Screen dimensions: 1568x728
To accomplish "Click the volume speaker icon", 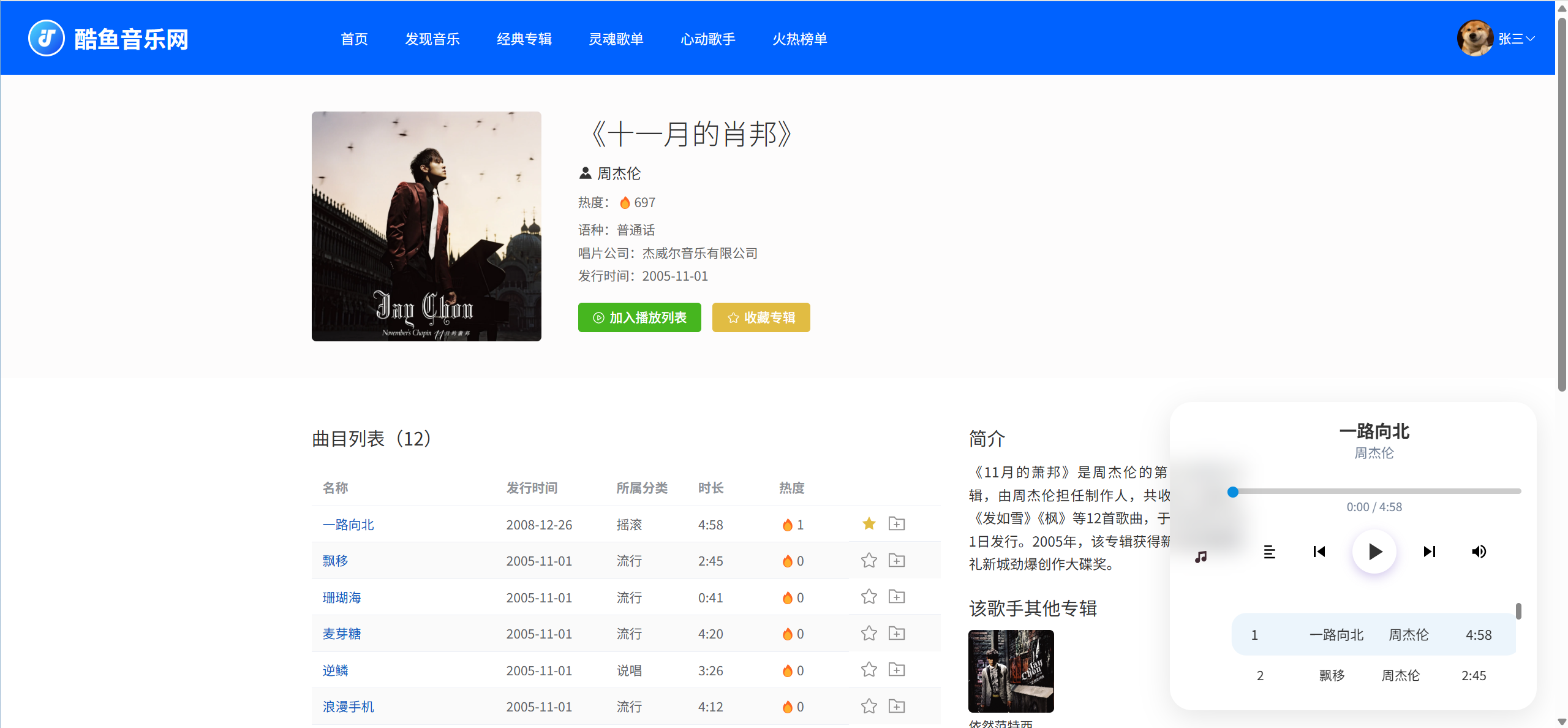I will tap(1479, 552).
